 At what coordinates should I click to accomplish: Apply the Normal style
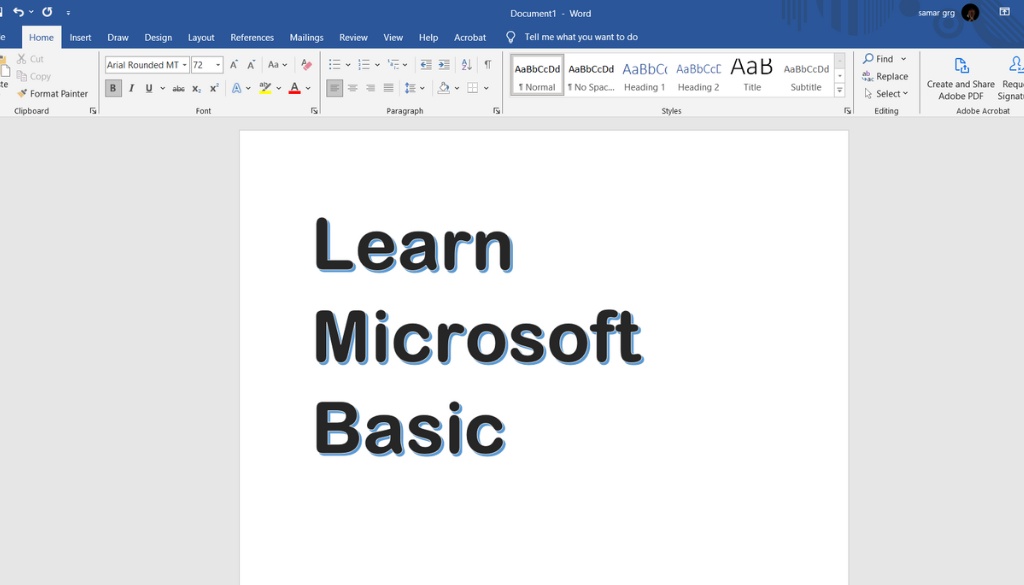click(x=537, y=76)
